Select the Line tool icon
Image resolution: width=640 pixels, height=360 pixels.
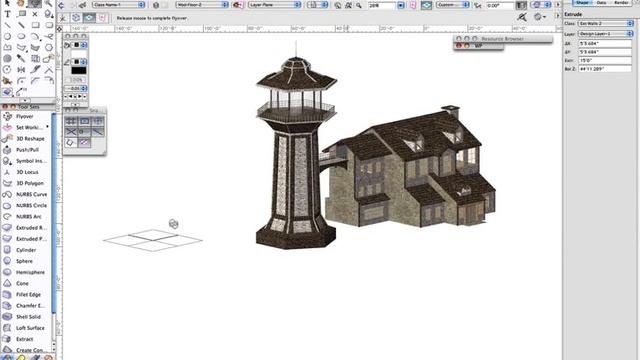point(7,25)
